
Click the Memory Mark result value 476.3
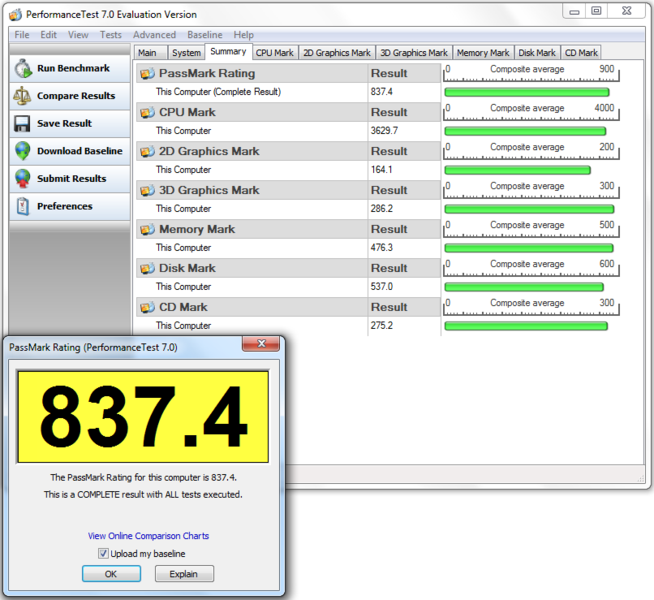point(382,248)
